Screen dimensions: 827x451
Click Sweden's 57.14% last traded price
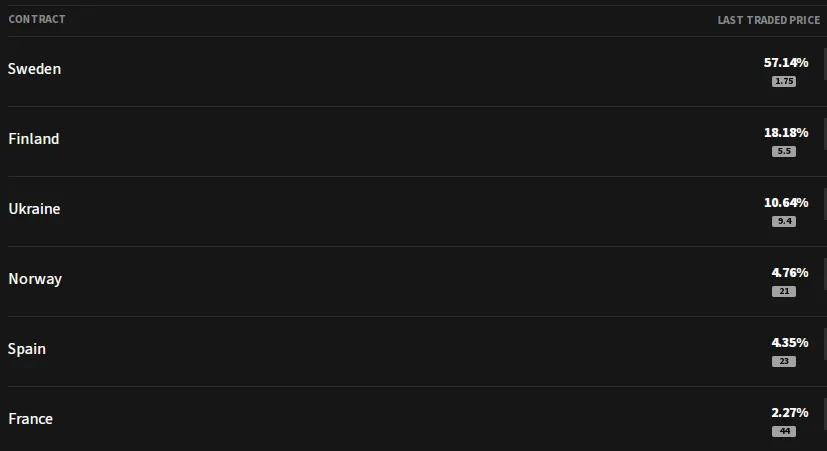[786, 62]
